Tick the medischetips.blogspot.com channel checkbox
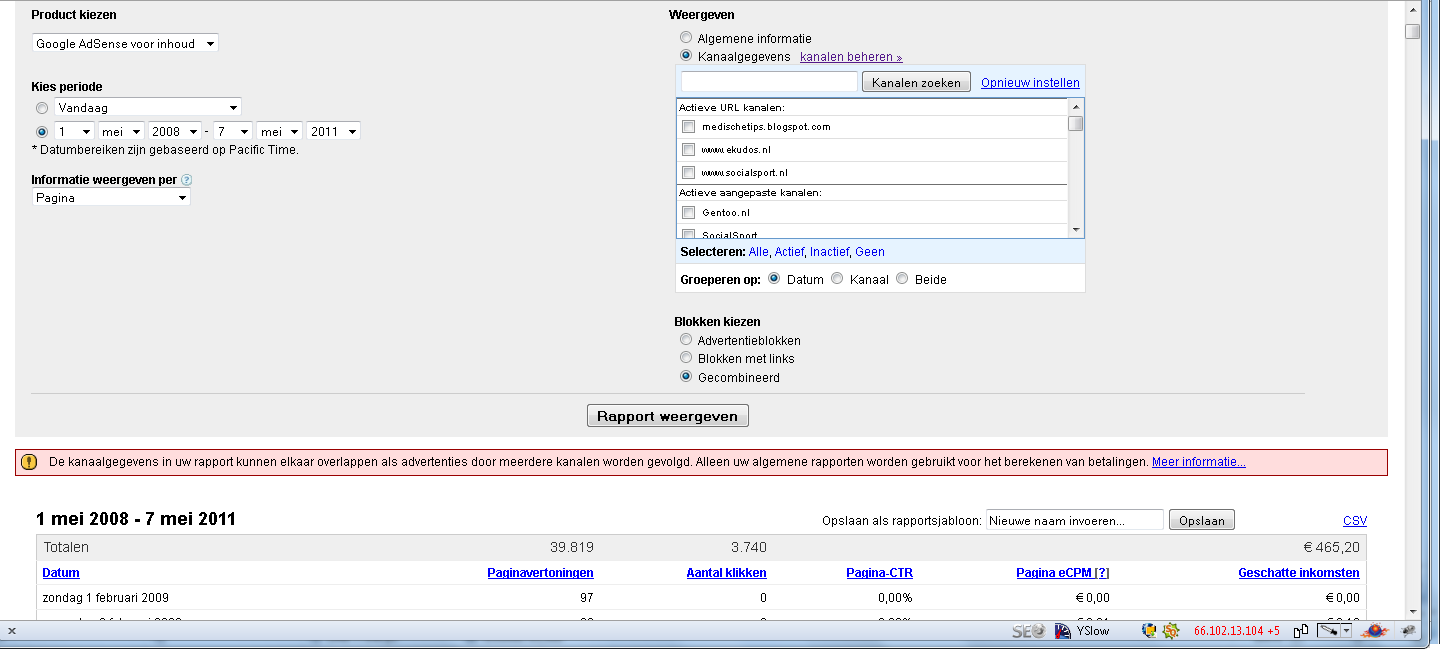Image resolution: width=1440 pixels, height=649 pixels. point(688,127)
